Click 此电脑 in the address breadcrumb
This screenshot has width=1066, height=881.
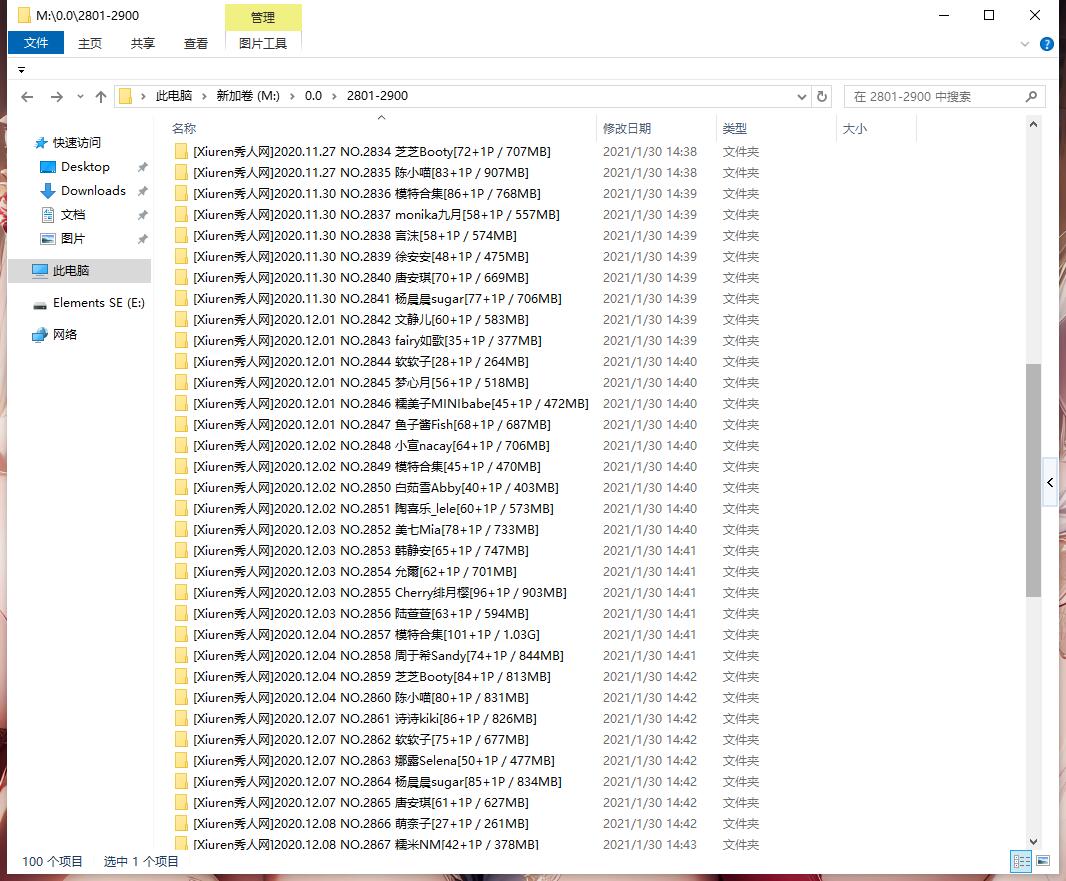point(174,96)
